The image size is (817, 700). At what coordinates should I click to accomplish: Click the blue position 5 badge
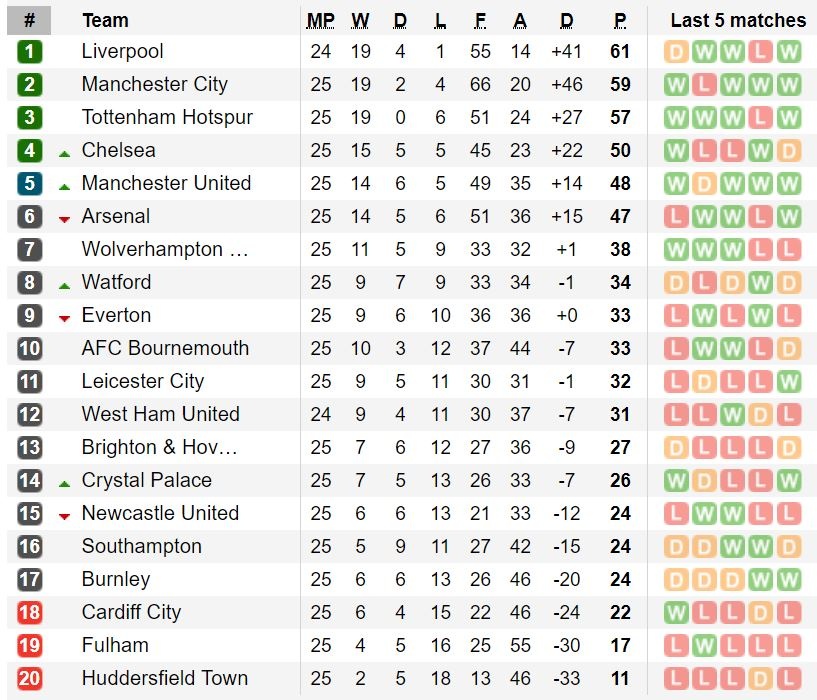pos(30,184)
